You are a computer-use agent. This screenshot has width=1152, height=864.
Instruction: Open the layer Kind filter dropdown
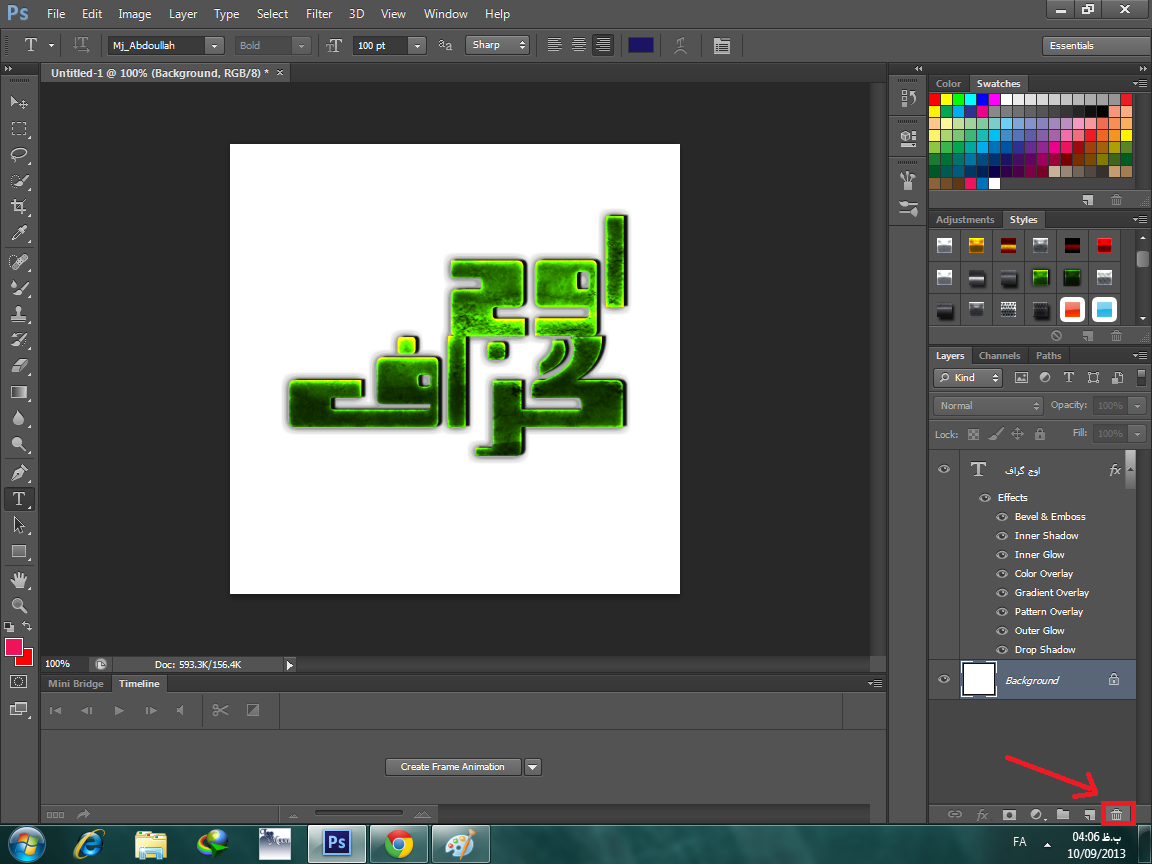point(968,378)
